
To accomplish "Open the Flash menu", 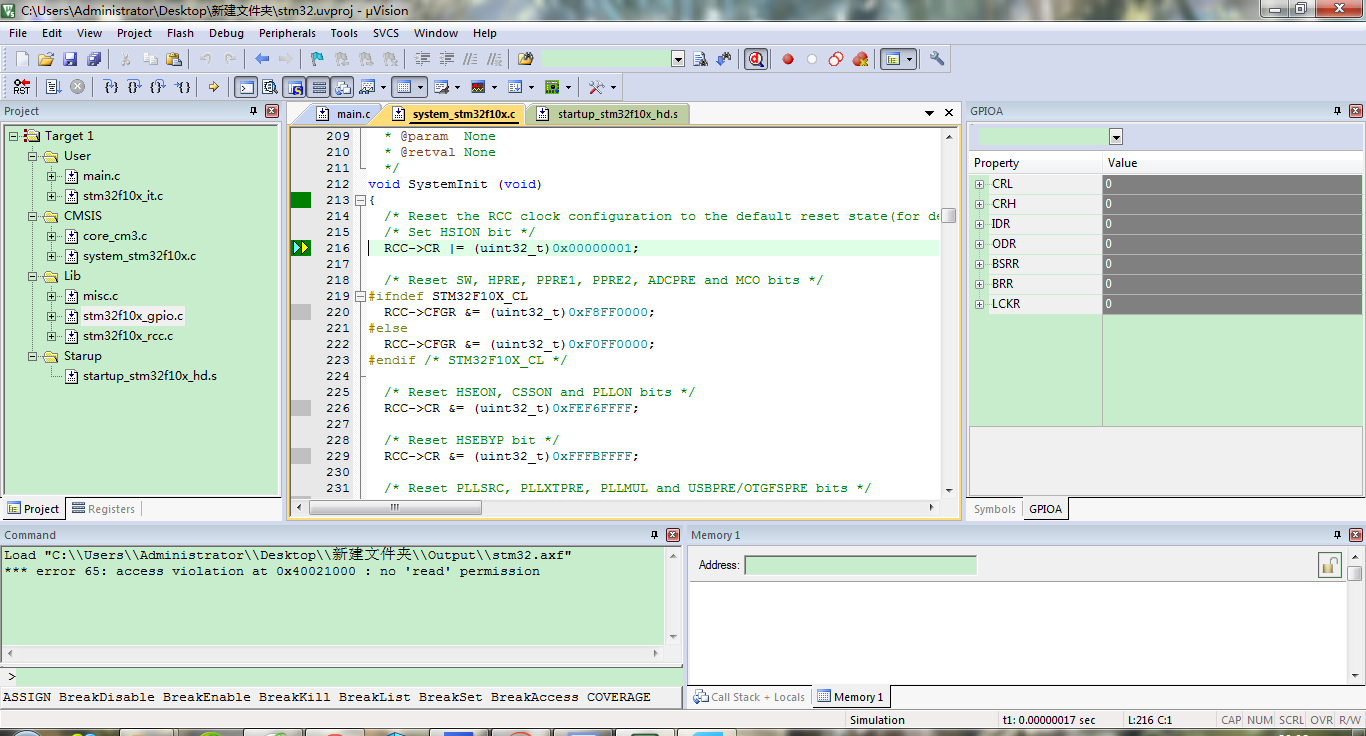I will coord(180,33).
